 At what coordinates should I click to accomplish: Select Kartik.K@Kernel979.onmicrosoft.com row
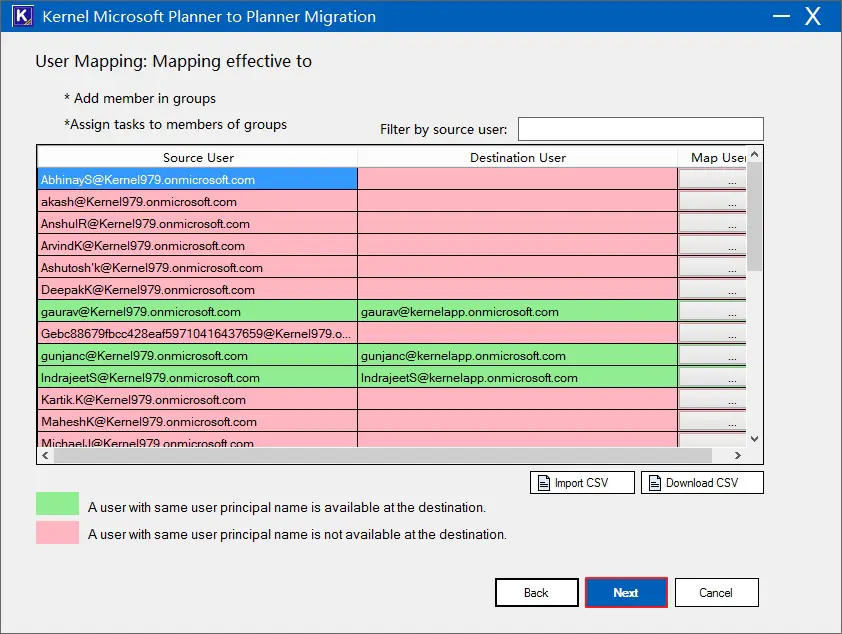click(198, 399)
